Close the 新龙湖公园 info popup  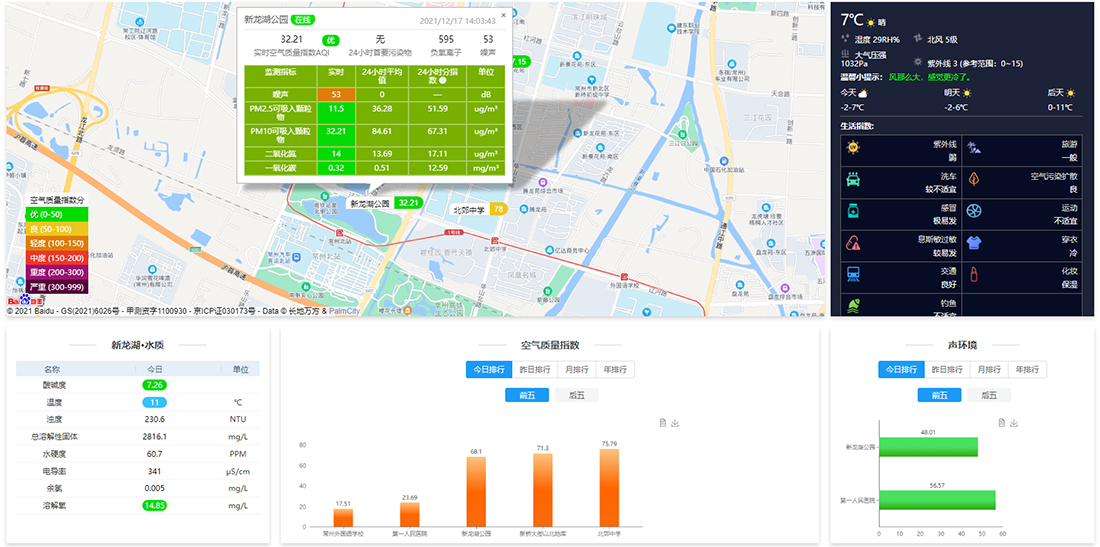tap(503, 15)
